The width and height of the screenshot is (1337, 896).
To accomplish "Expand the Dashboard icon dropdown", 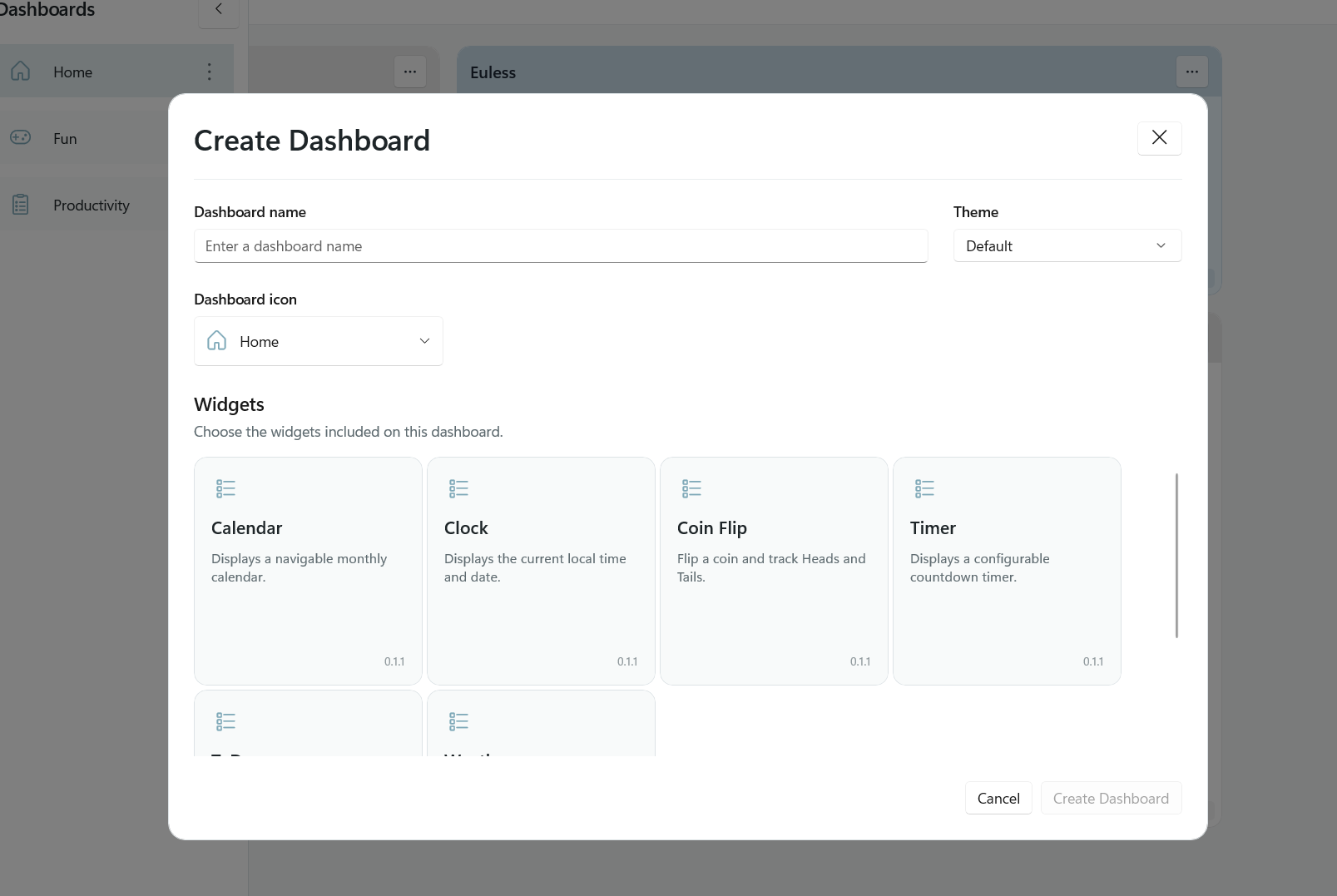I will pos(319,341).
